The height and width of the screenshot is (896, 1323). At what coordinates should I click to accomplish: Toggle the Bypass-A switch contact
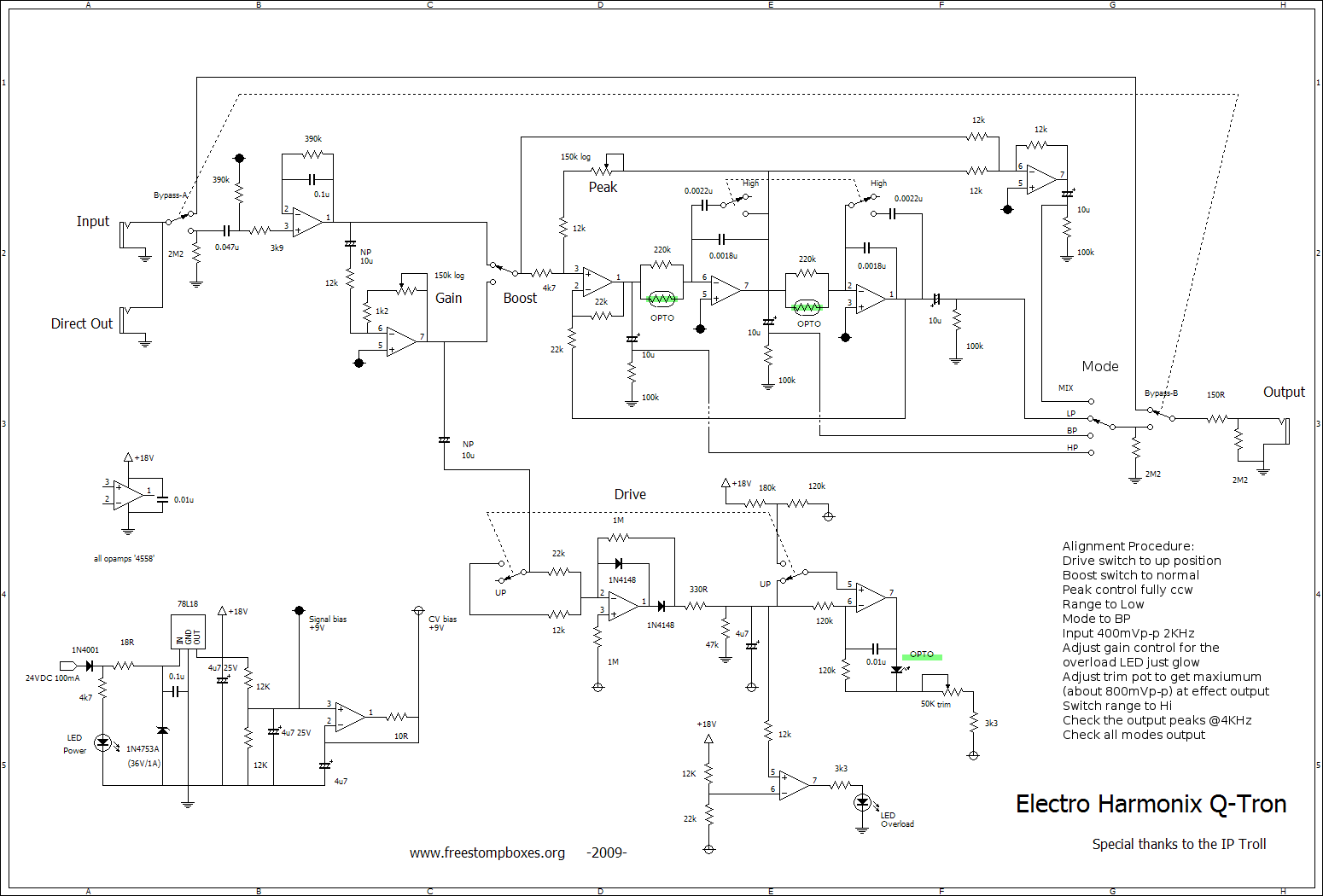click(179, 217)
